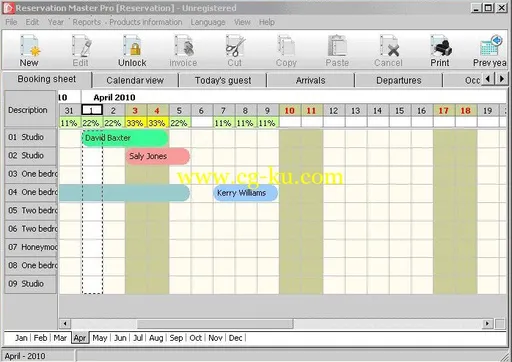Open the Year menu
This screenshot has width=512, height=362.
click(x=56, y=22)
